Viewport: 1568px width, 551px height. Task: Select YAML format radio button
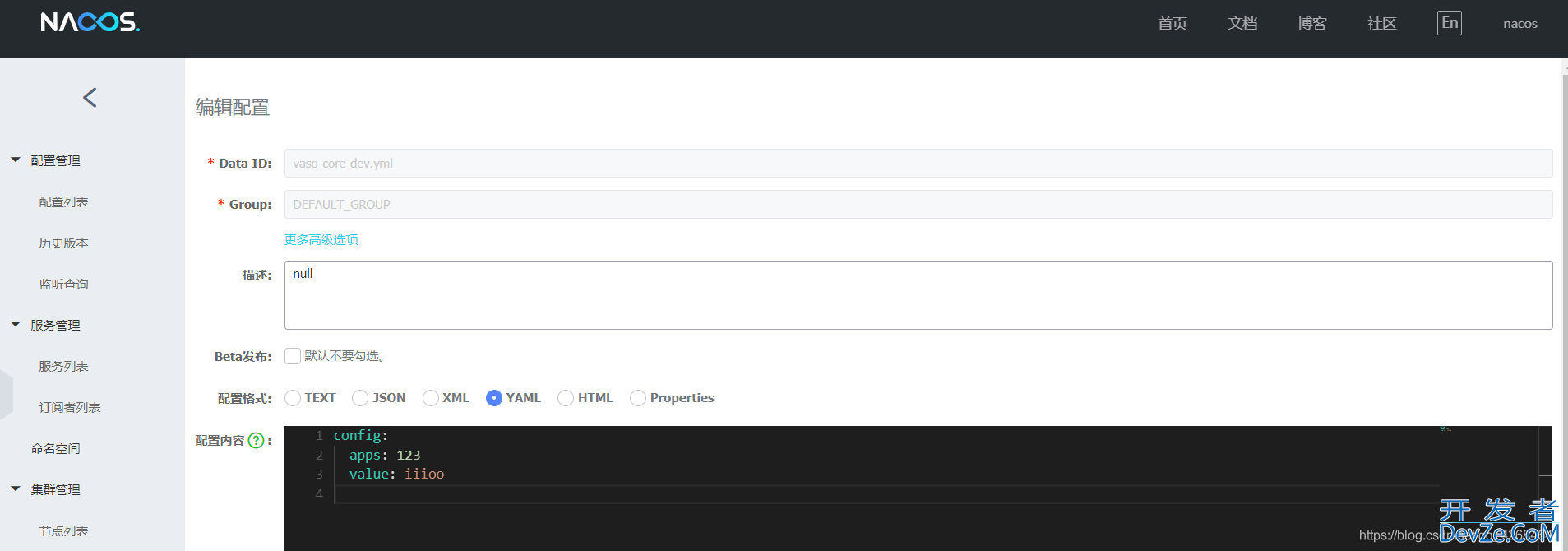coord(494,398)
